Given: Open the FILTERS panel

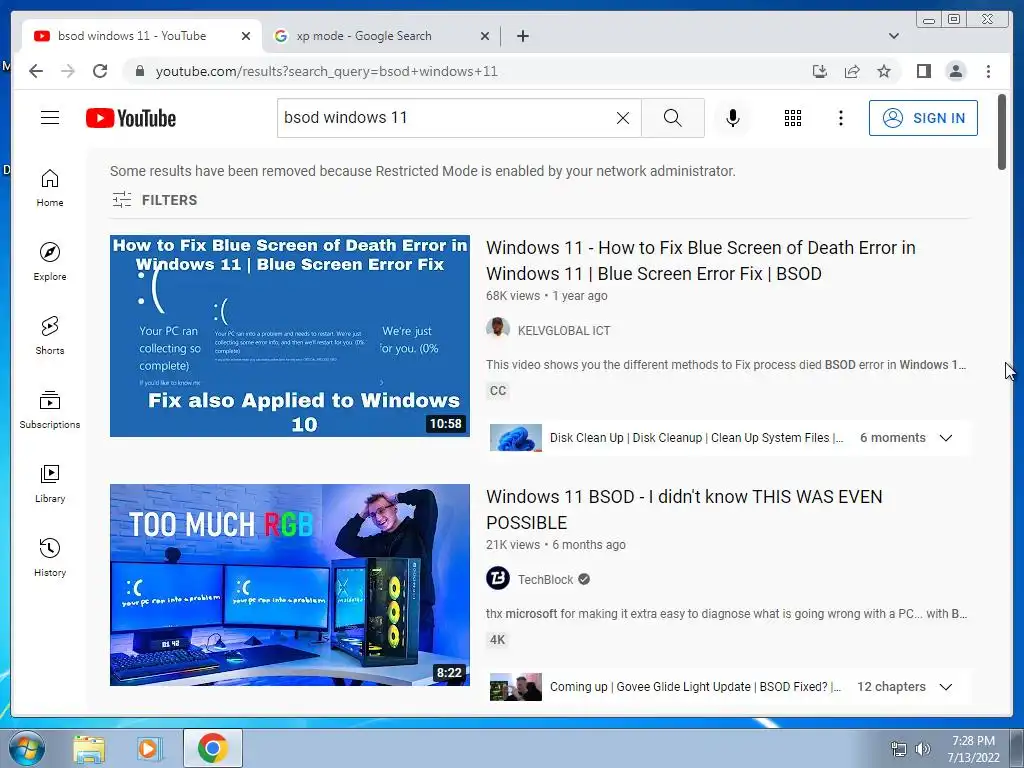Looking at the screenshot, I should pos(154,200).
